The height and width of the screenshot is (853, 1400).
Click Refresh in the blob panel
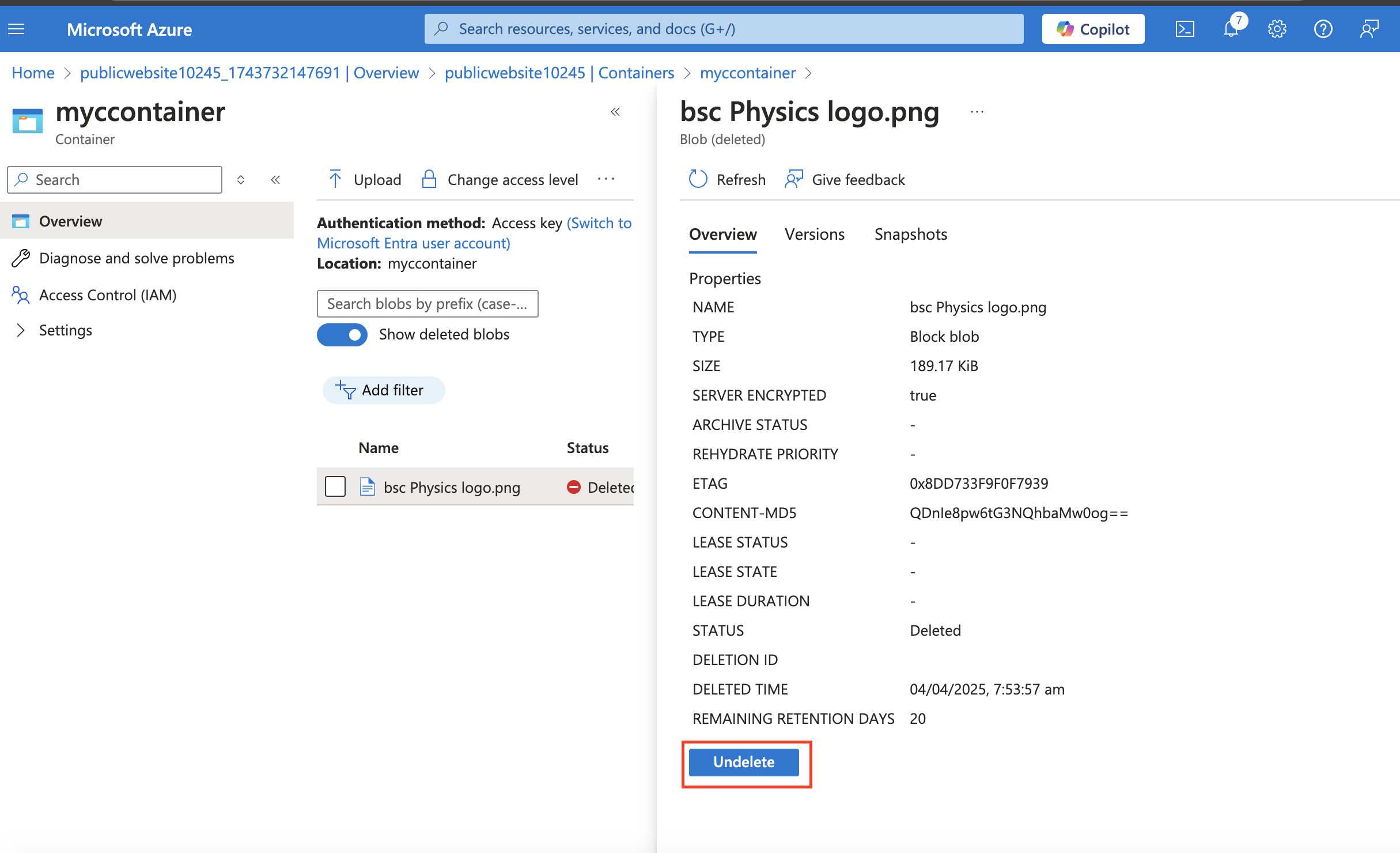(x=728, y=180)
